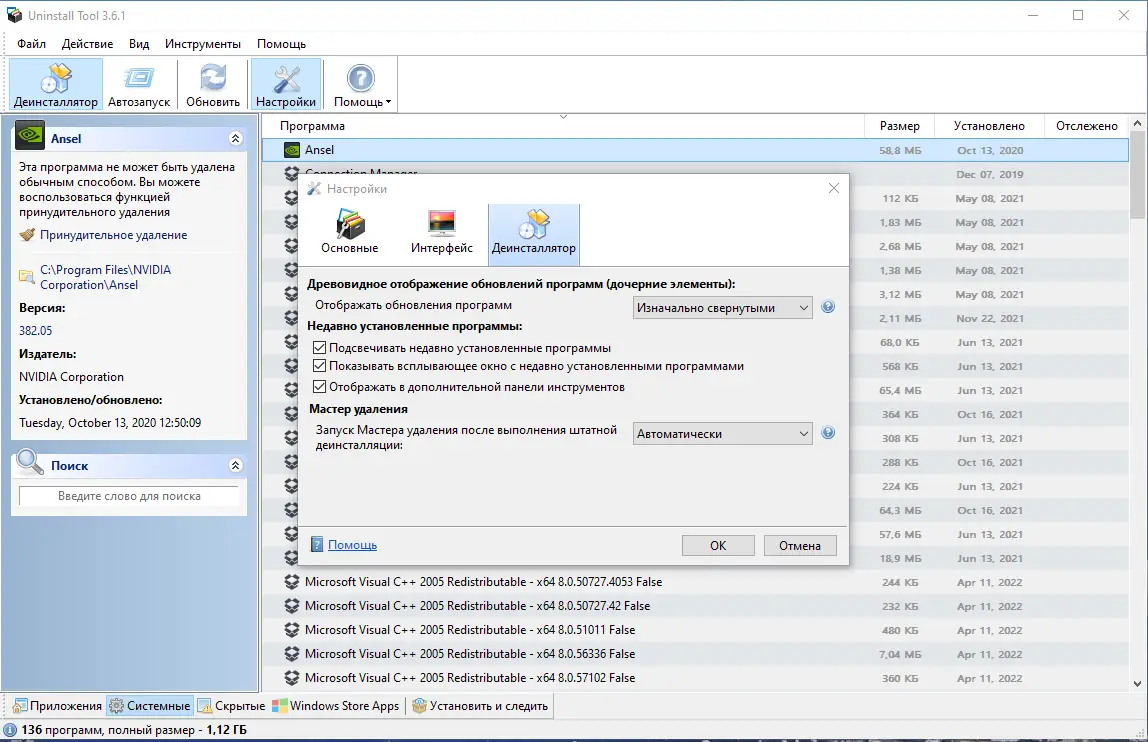Select the Интерфейс settings tab icon
1148x742 pixels.
point(441,224)
